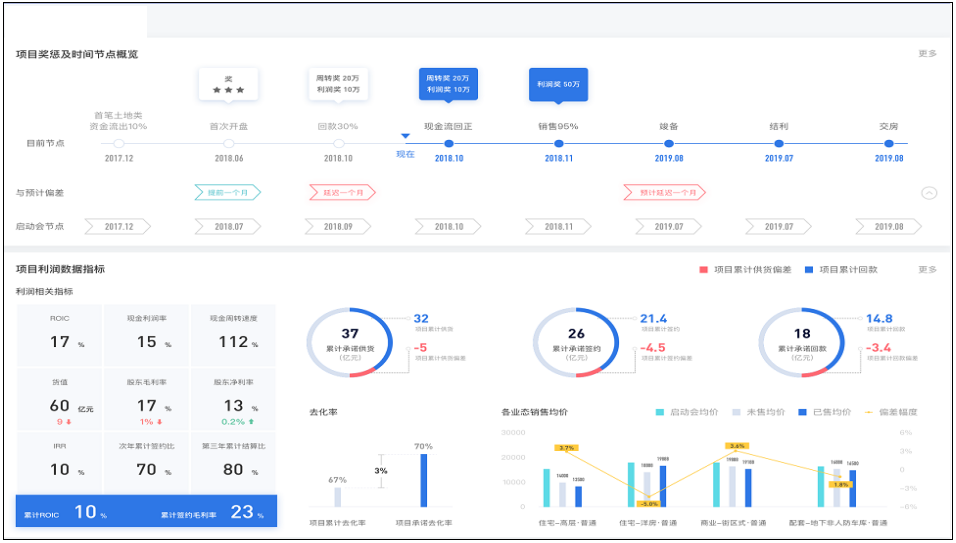The height and width of the screenshot is (543, 956).
Task: Click white 周转奖 20万 tooltip above 回款30%
Action: click(x=338, y=84)
